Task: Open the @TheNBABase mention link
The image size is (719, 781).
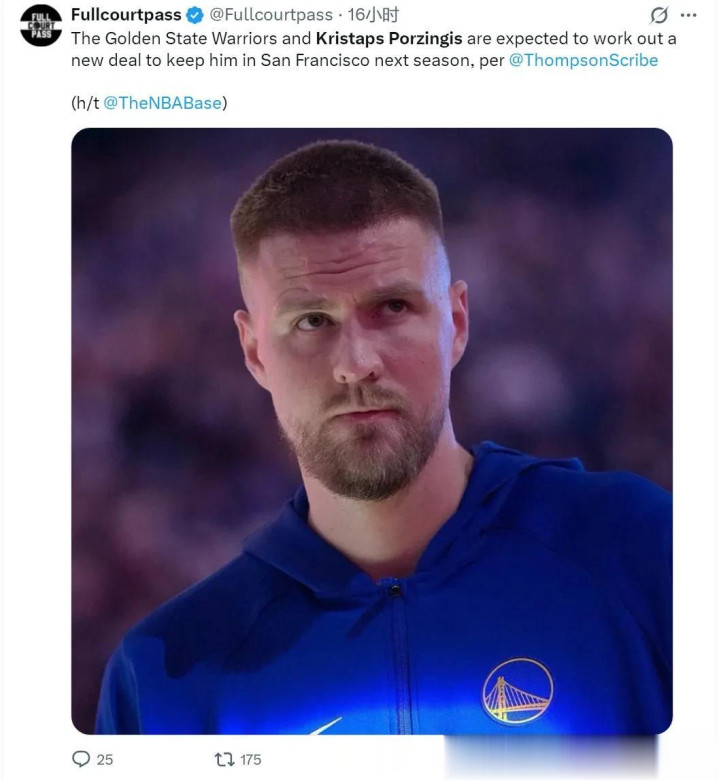Action: [x=162, y=103]
